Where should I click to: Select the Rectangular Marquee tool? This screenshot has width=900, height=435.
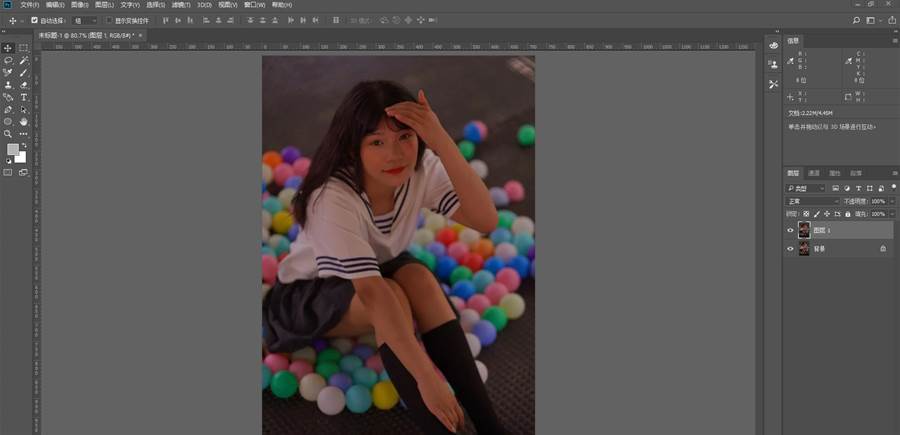coord(22,48)
